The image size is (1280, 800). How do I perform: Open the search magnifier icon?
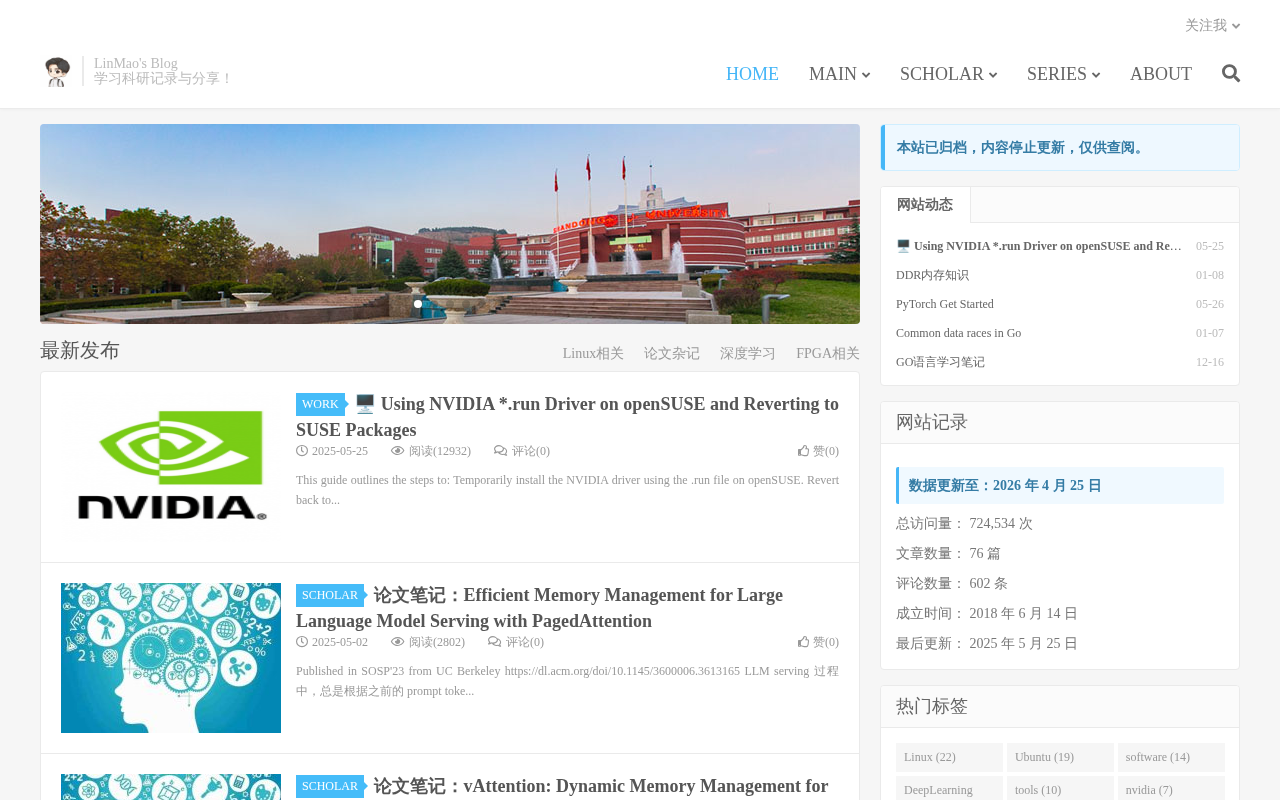point(1231,73)
